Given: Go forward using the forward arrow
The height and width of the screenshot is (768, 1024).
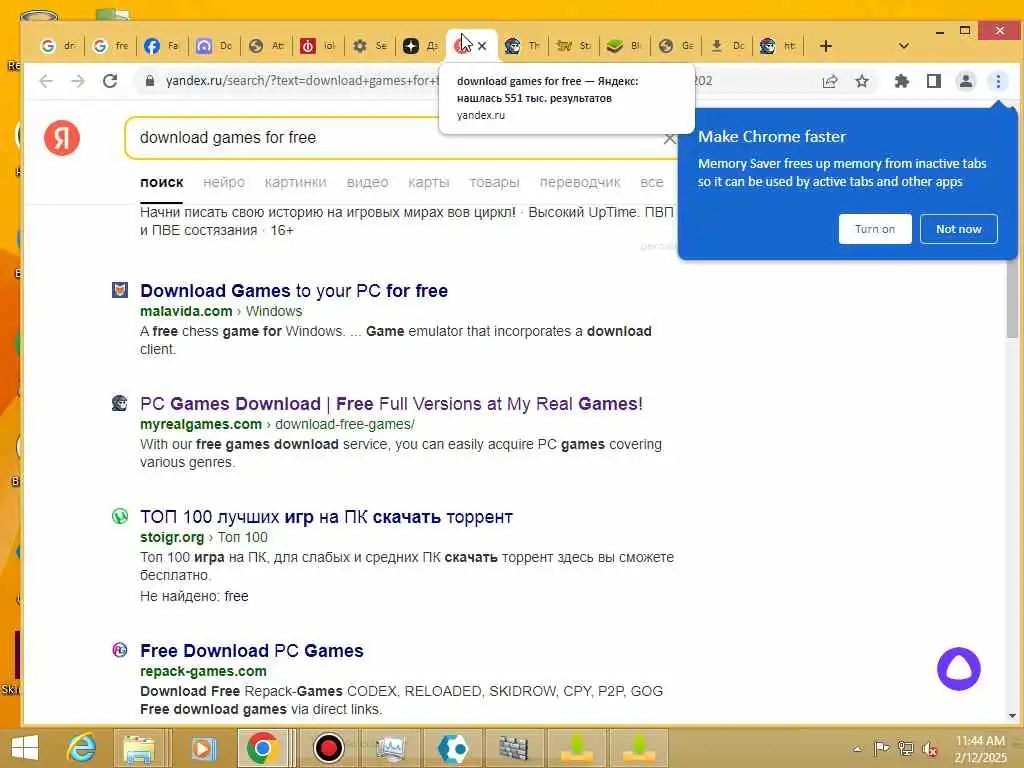Looking at the screenshot, I should point(78,81).
